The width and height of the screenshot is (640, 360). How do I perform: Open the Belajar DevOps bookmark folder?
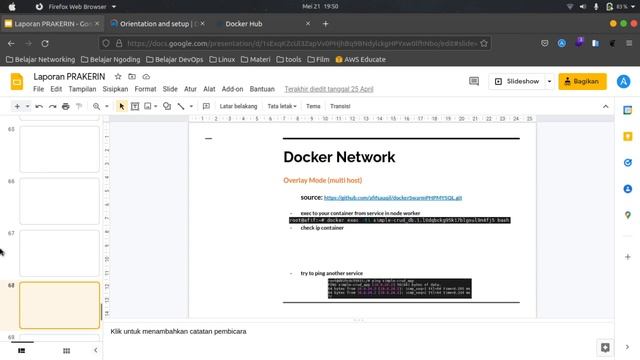pyautogui.click(x=175, y=59)
